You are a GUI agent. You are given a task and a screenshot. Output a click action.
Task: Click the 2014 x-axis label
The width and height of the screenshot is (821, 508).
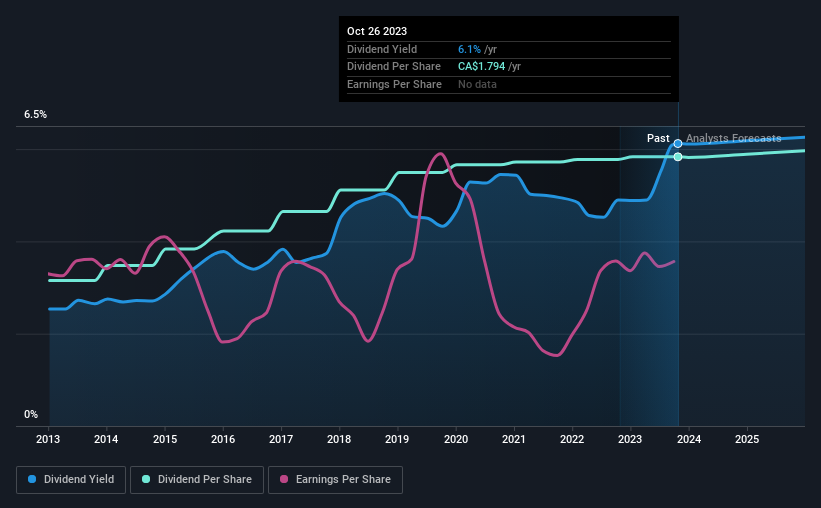(106, 439)
